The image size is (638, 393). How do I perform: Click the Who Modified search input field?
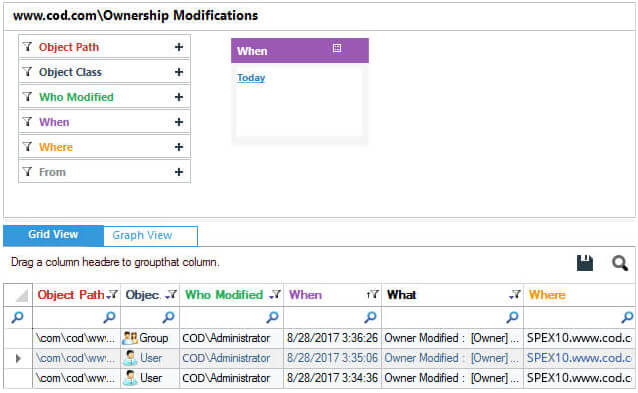click(232, 317)
